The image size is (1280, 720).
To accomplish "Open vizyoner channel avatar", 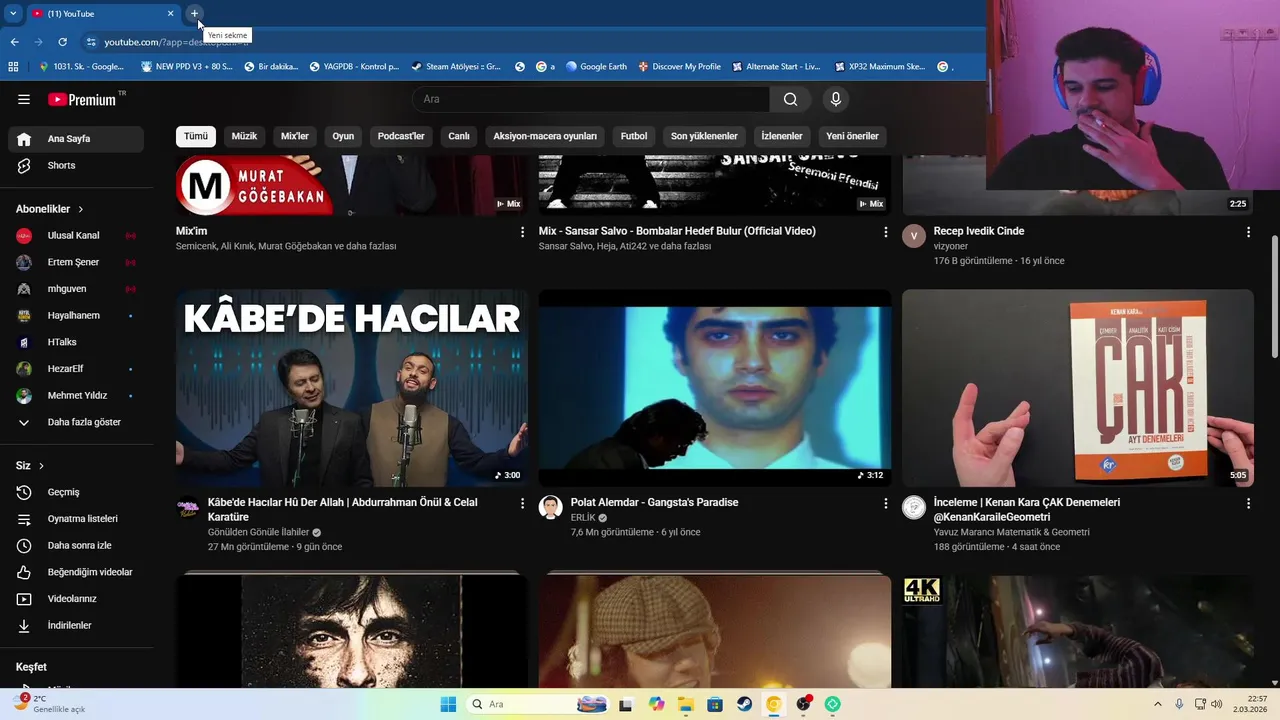I will pos(913,236).
